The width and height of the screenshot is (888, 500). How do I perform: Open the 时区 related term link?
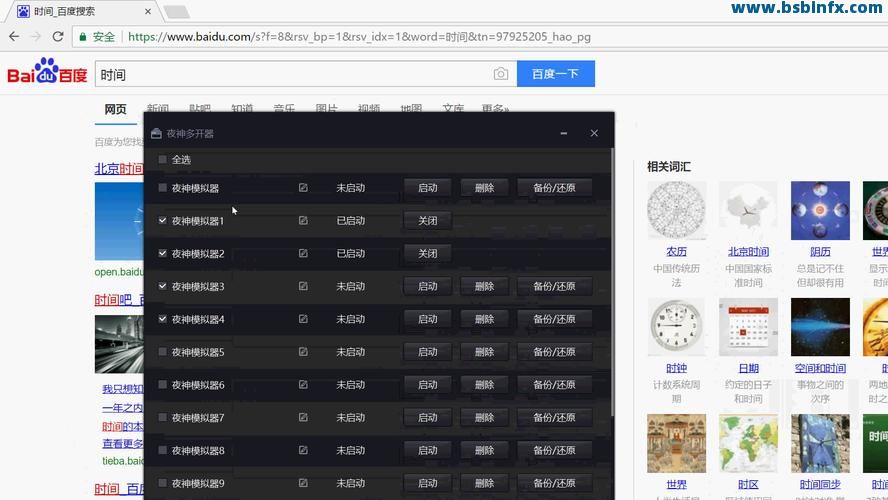pyautogui.click(x=748, y=484)
